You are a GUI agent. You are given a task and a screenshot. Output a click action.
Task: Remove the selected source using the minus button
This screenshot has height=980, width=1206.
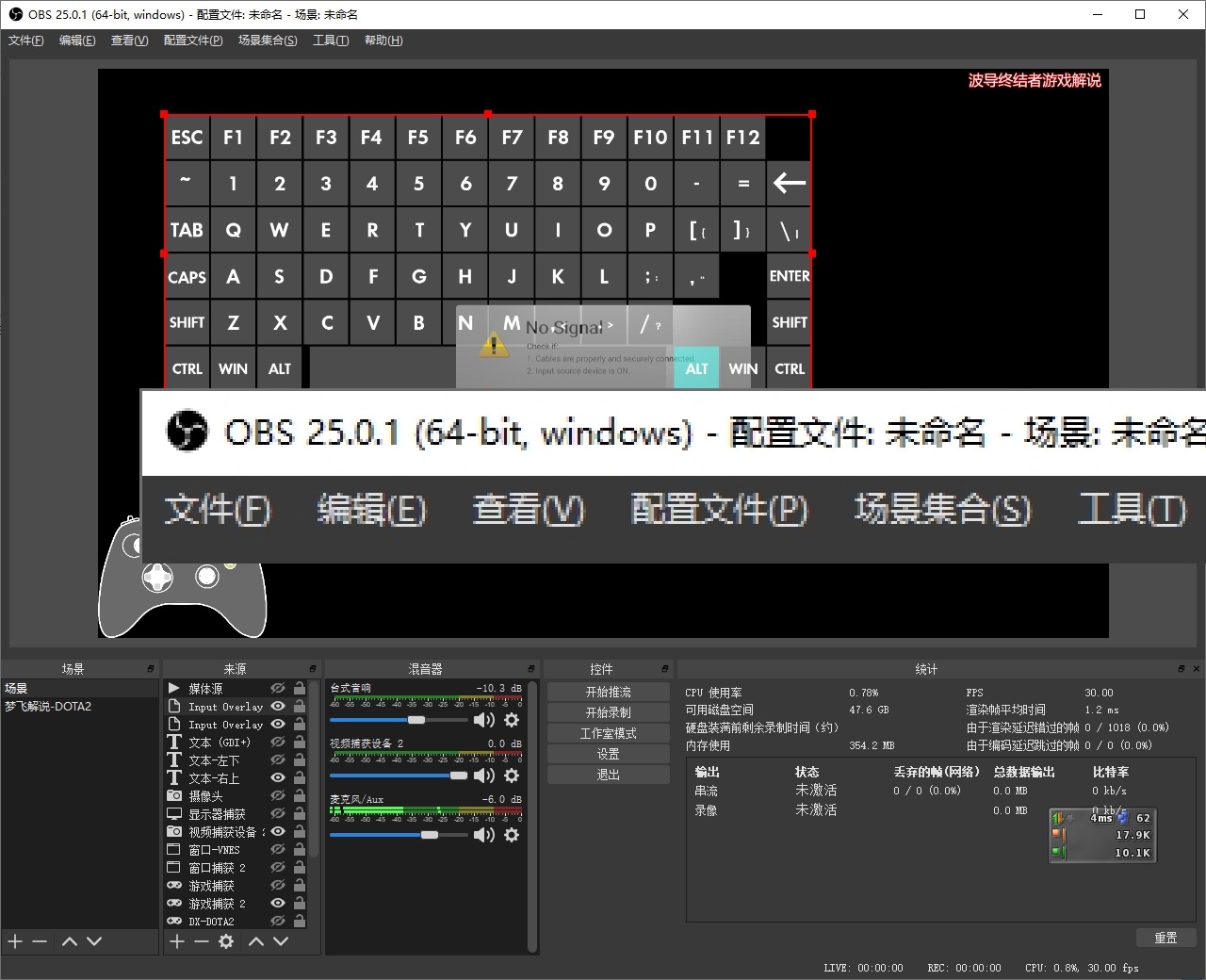[201, 941]
